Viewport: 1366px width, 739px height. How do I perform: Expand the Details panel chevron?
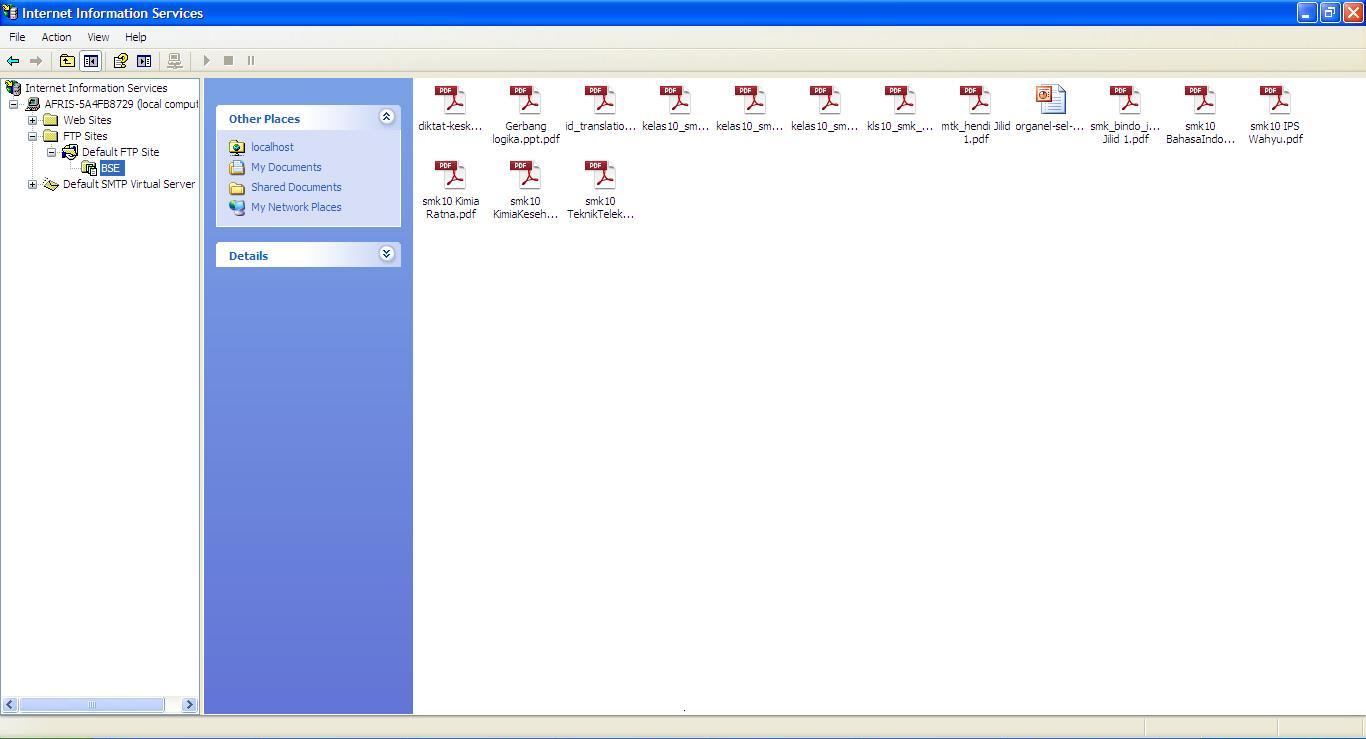386,254
